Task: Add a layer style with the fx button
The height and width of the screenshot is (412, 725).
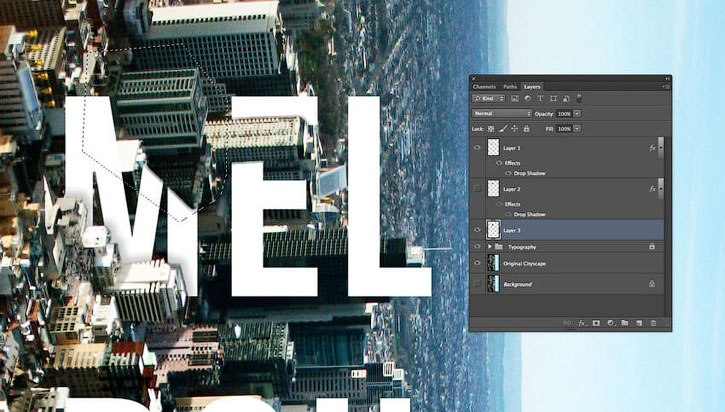Action: [582, 323]
